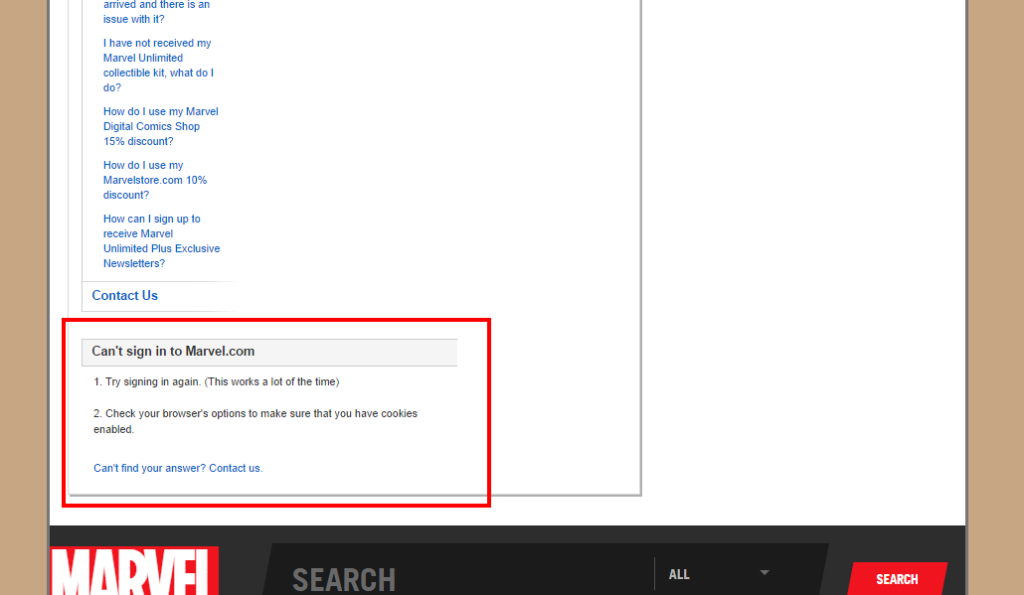The image size is (1024, 595).
Task: Open the Marvelstore.com 10% discount question
Action: pos(155,180)
